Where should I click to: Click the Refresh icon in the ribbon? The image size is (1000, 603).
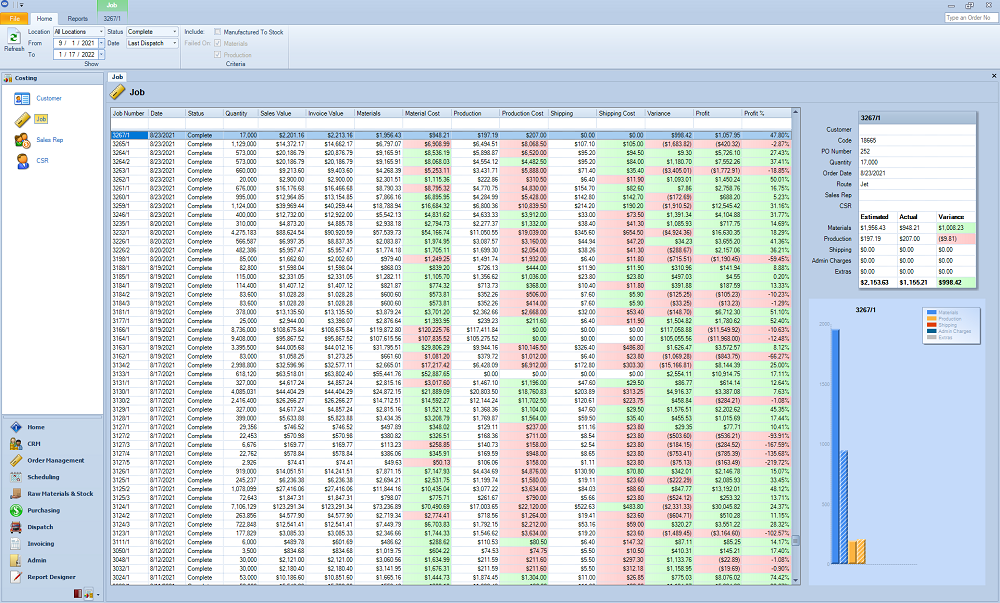pyautogui.click(x=13, y=37)
